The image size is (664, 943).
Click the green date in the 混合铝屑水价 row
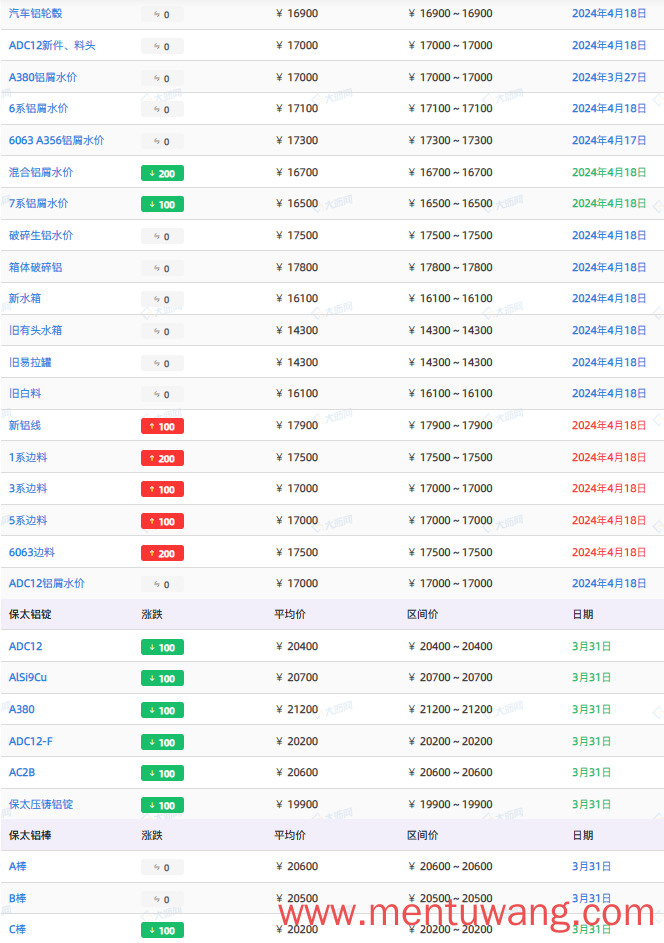(x=609, y=172)
